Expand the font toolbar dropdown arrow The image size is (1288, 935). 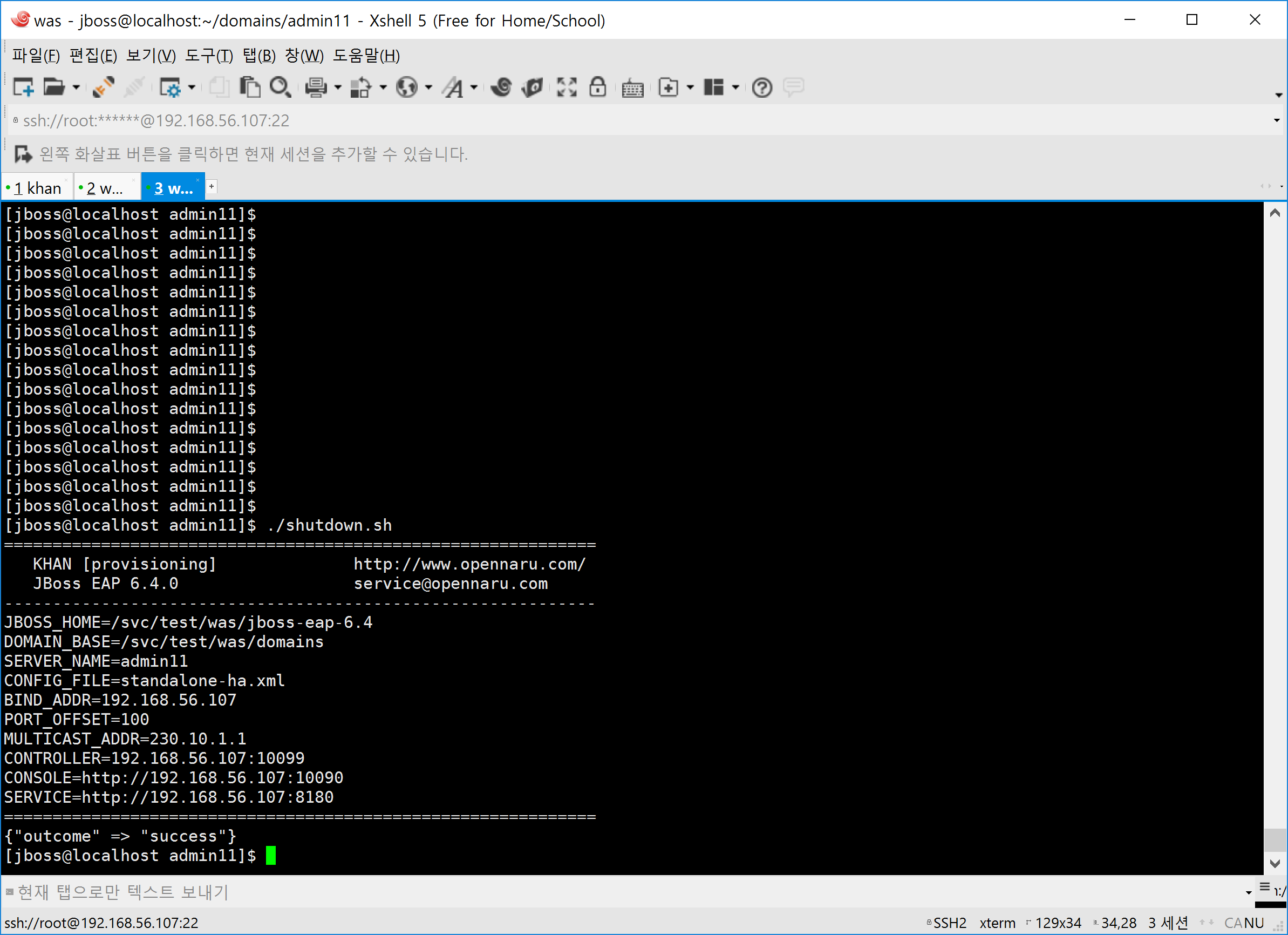pos(474,87)
